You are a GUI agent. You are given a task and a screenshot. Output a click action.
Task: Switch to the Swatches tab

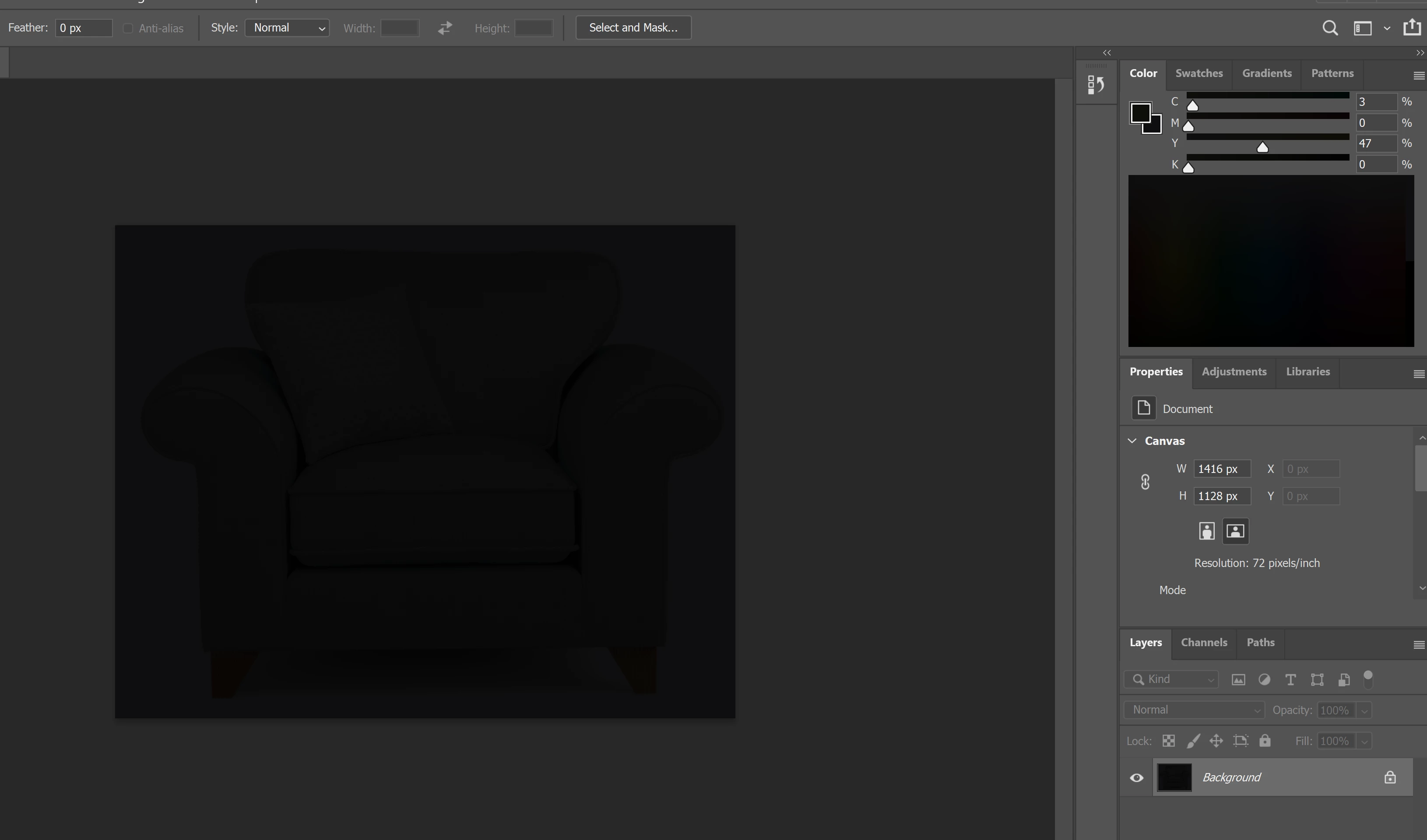1199,73
